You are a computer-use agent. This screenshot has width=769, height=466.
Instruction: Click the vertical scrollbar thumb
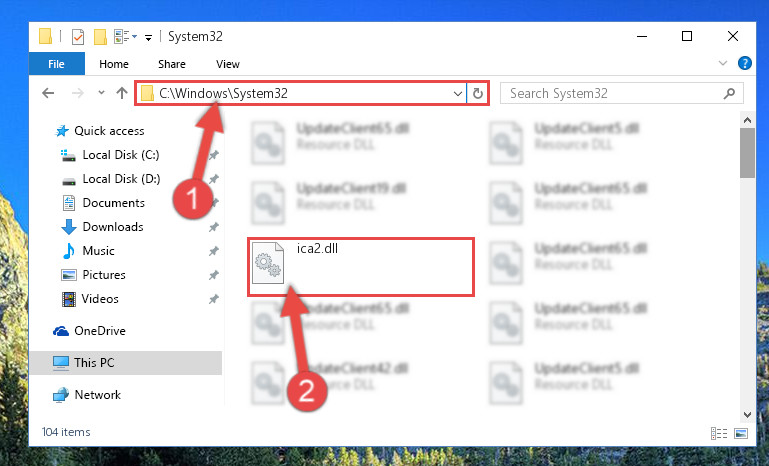tap(747, 153)
